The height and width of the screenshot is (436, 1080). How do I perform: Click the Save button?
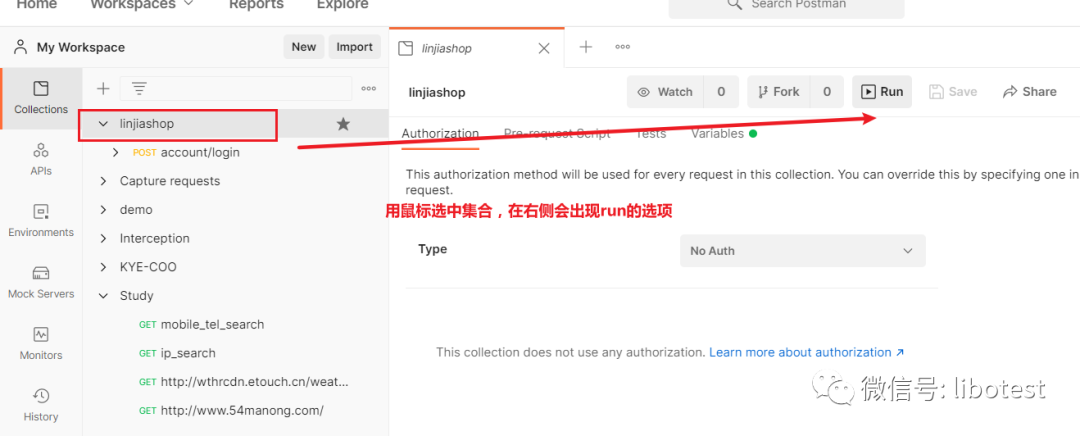coord(953,92)
